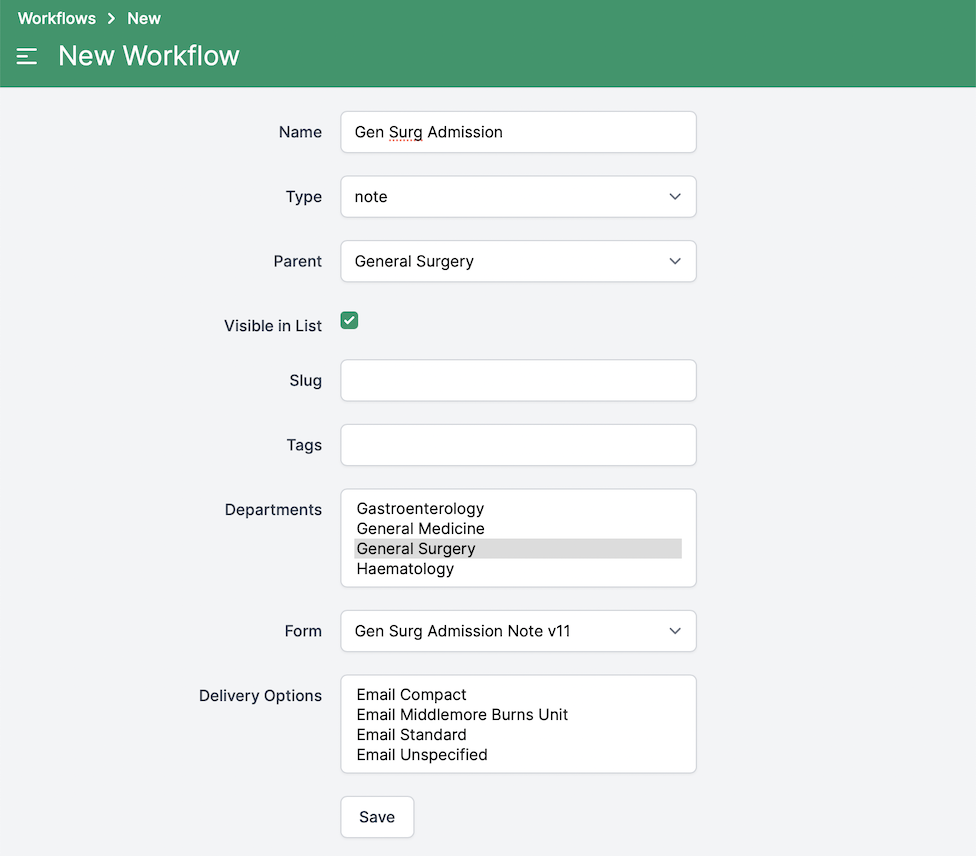Select General Medicine department

coord(420,529)
